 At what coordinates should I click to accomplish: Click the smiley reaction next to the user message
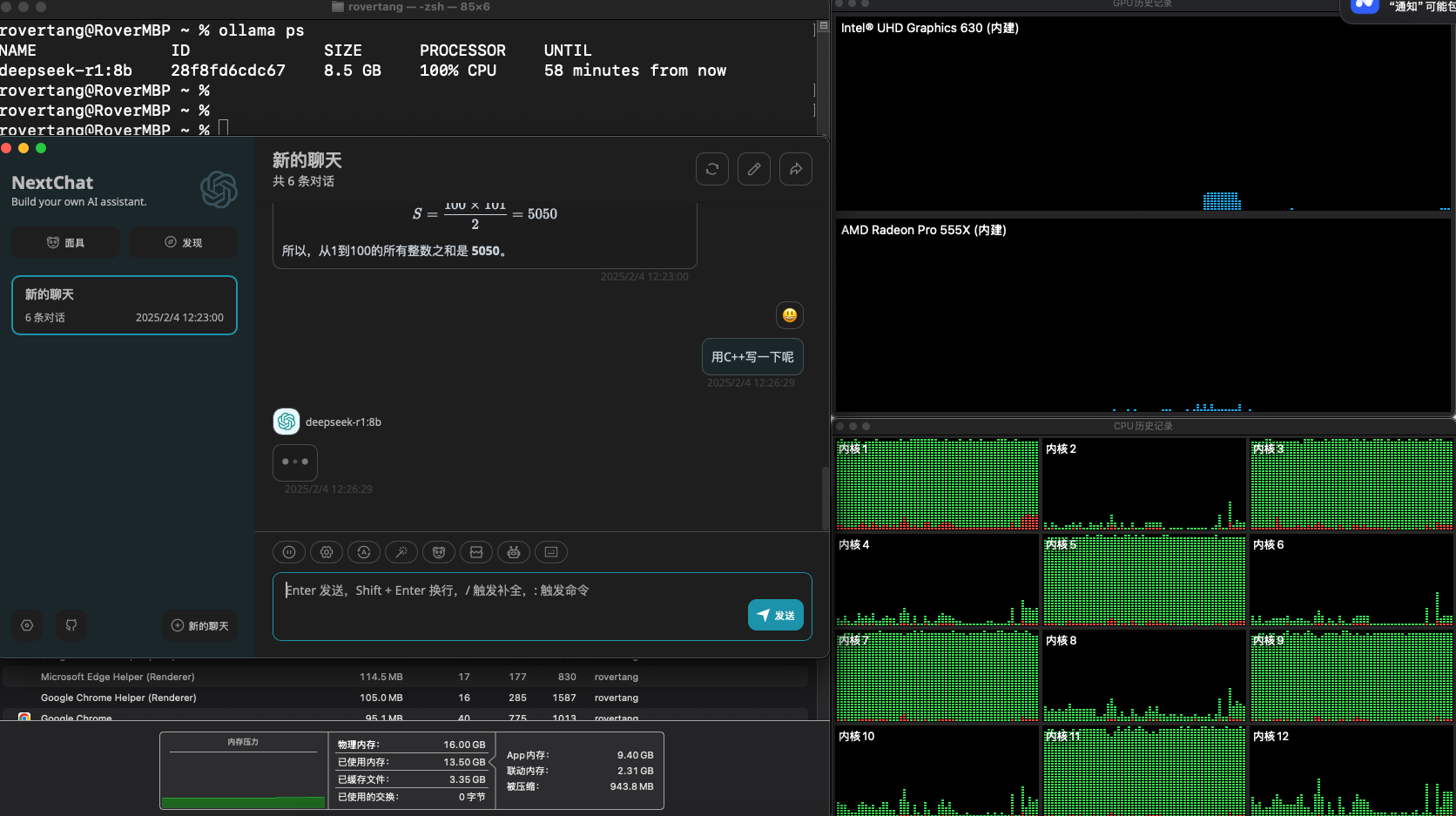(789, 315)
